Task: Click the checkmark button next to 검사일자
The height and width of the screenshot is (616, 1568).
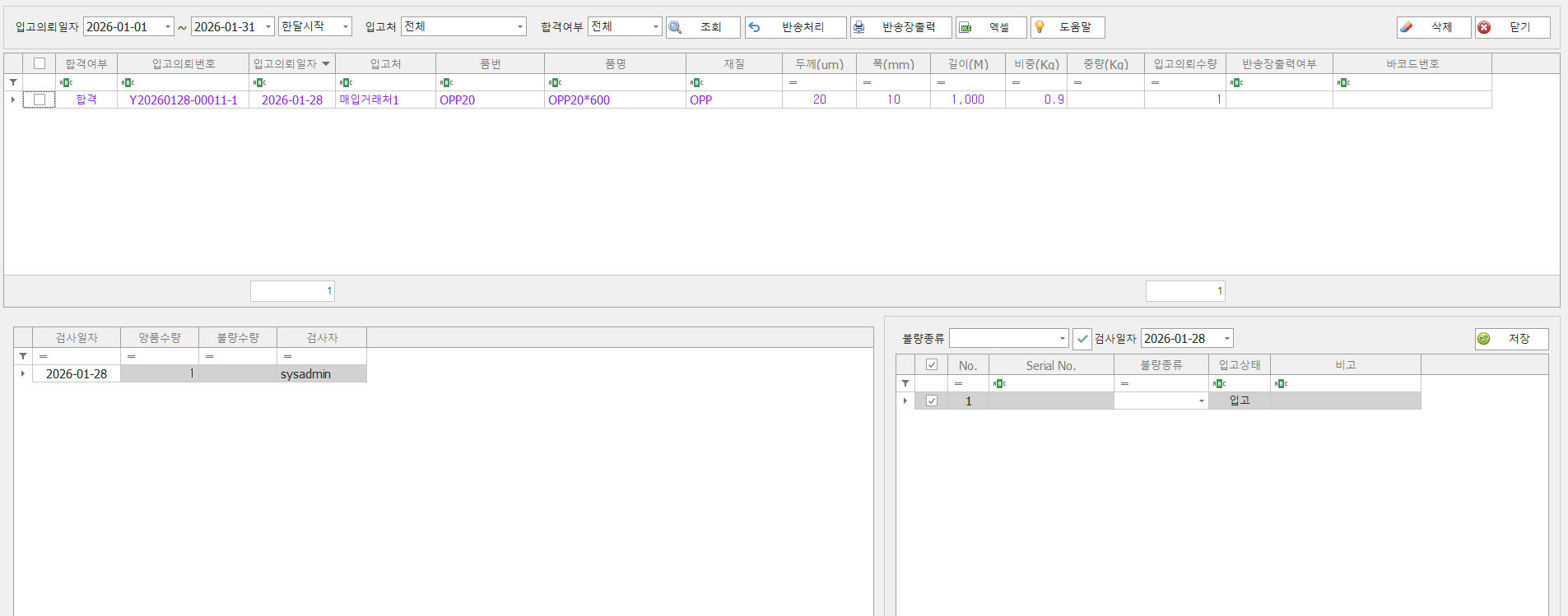Action: pos(1082,339)
